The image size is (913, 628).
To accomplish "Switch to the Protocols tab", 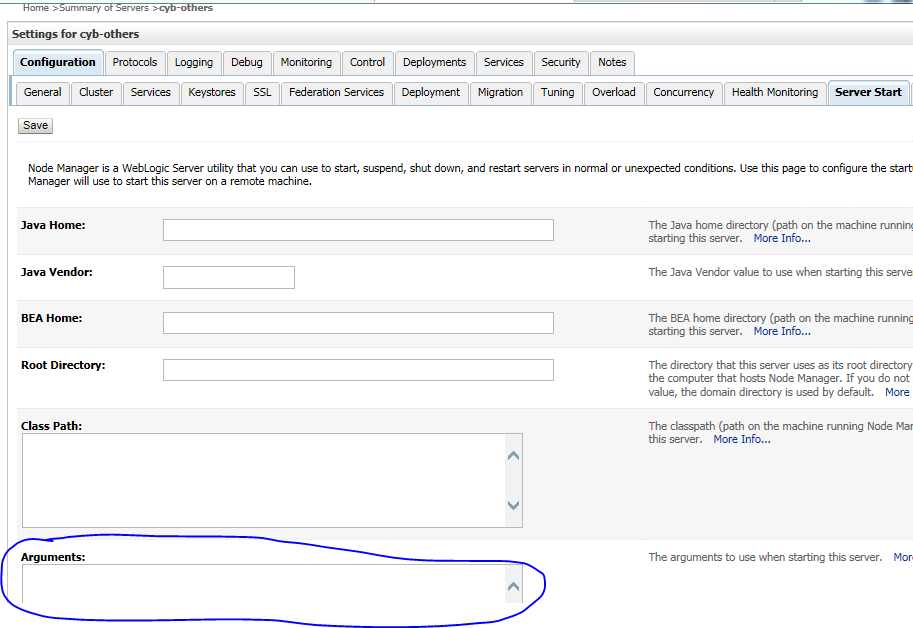I will click(135, 62).
